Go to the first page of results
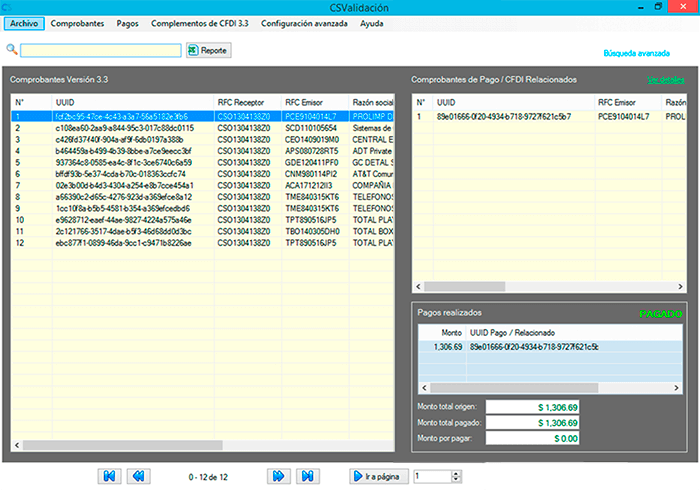Screen dimensions: 700x490 tap(109, 476)
